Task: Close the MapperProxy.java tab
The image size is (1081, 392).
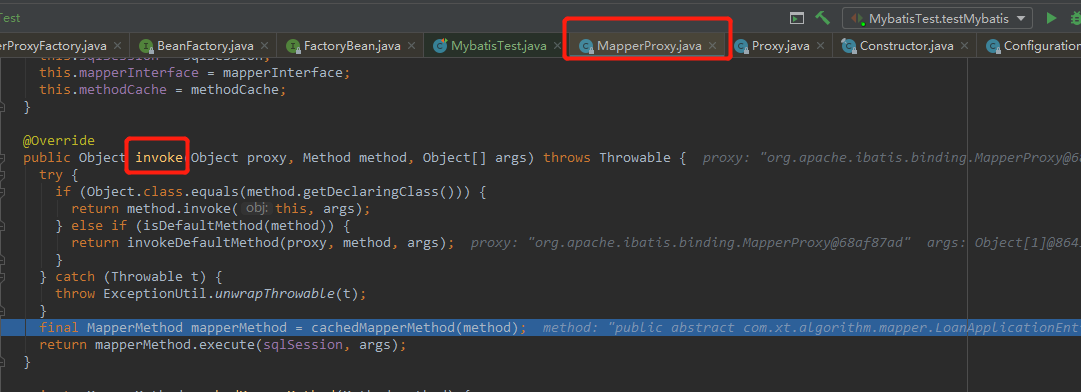Action: point(713,46)
